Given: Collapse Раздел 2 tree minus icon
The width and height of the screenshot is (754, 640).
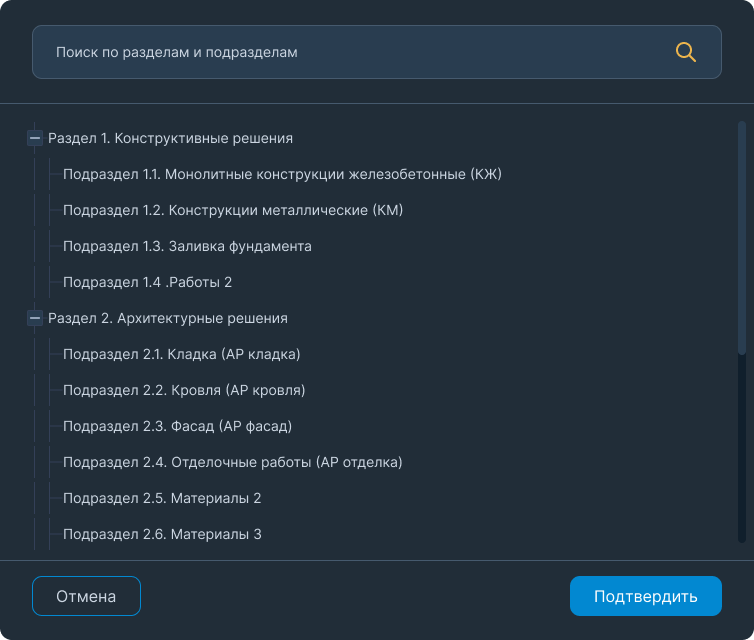Looking at the screenshot, I should pos(35,319).
